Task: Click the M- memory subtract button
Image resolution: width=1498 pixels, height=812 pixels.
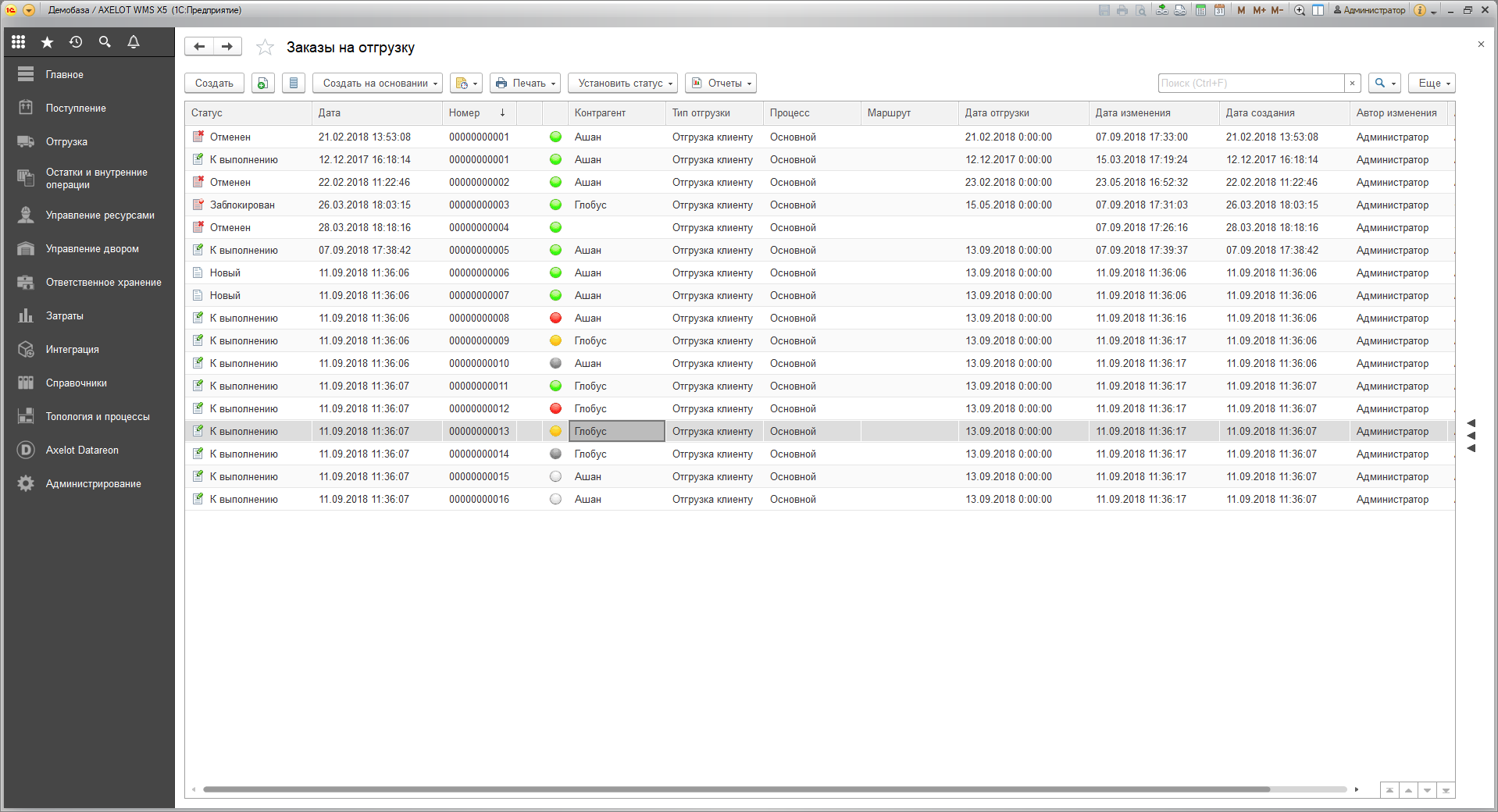Action: pos(1277,10)
